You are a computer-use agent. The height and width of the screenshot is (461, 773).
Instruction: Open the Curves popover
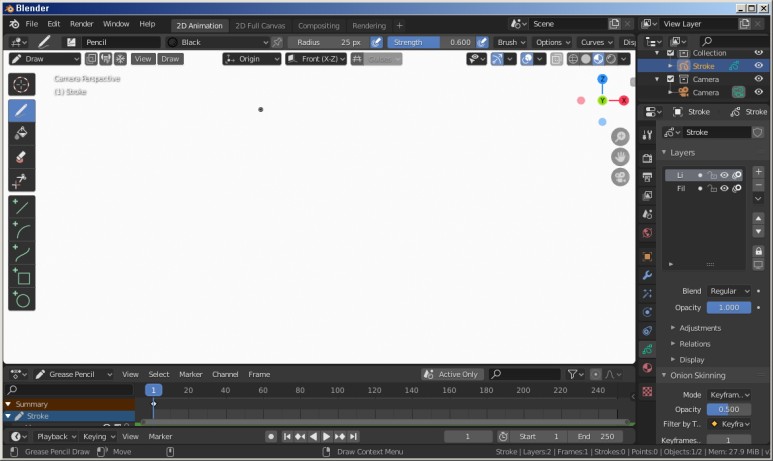(x=596, y=42)
